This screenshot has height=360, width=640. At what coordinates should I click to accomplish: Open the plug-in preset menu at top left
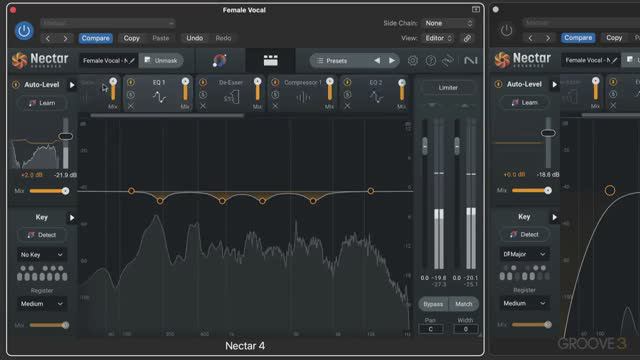[x=108, y=23]
